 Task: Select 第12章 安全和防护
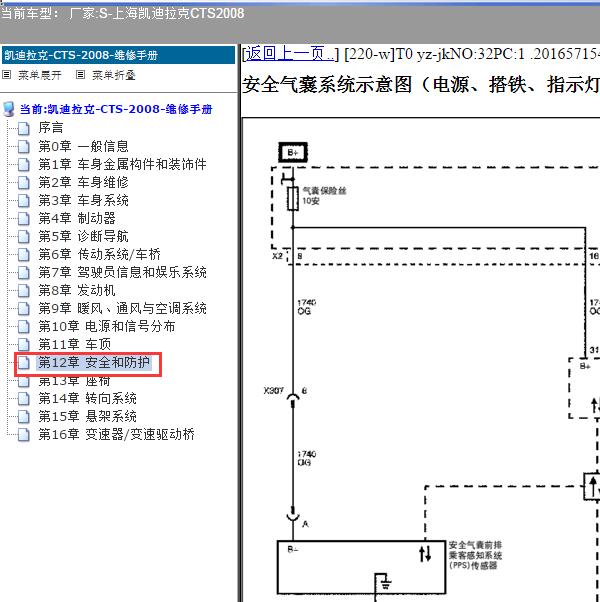(94, 363)
